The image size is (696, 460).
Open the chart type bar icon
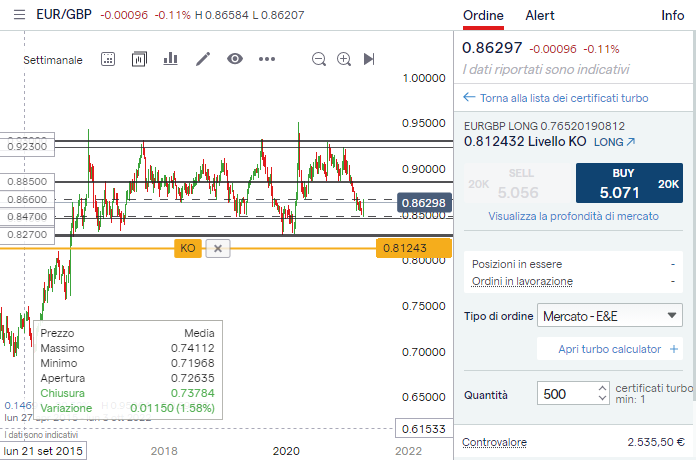coord(170,59)
